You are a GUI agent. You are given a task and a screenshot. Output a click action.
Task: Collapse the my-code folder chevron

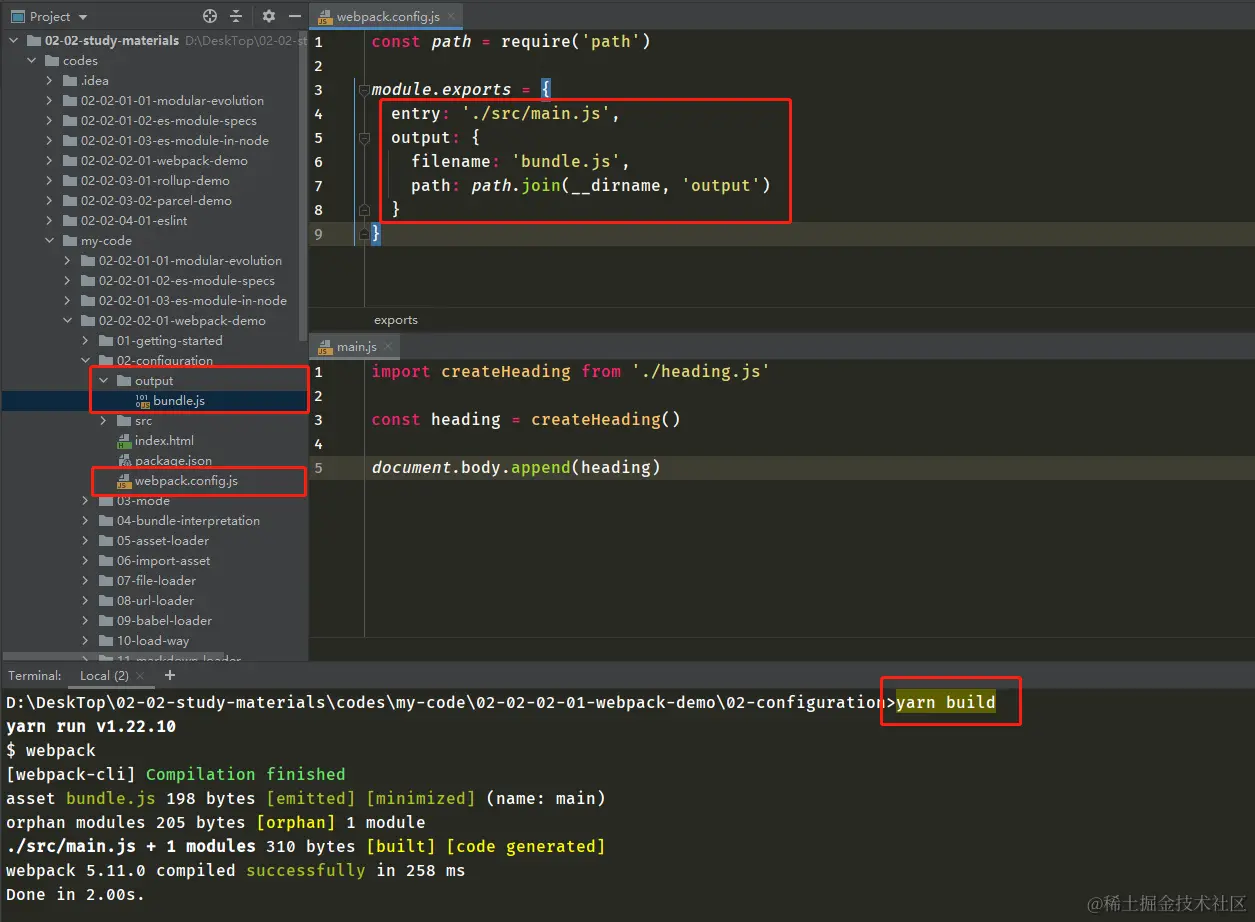click(50, 241)
